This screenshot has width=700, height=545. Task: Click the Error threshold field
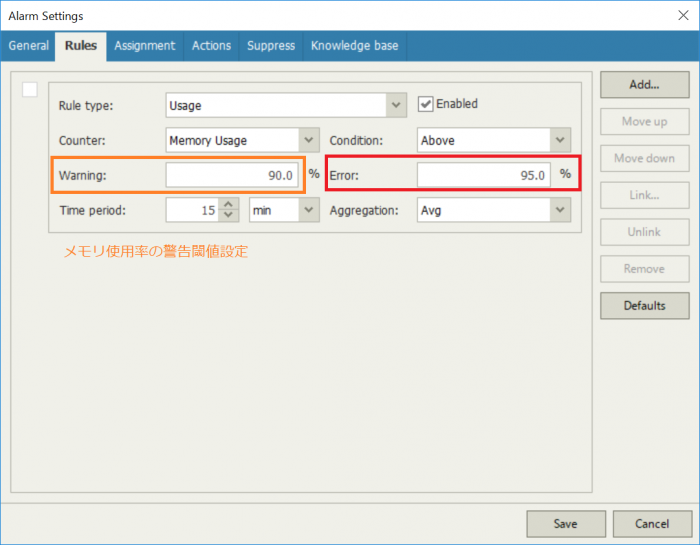click(x=483, y=175)
